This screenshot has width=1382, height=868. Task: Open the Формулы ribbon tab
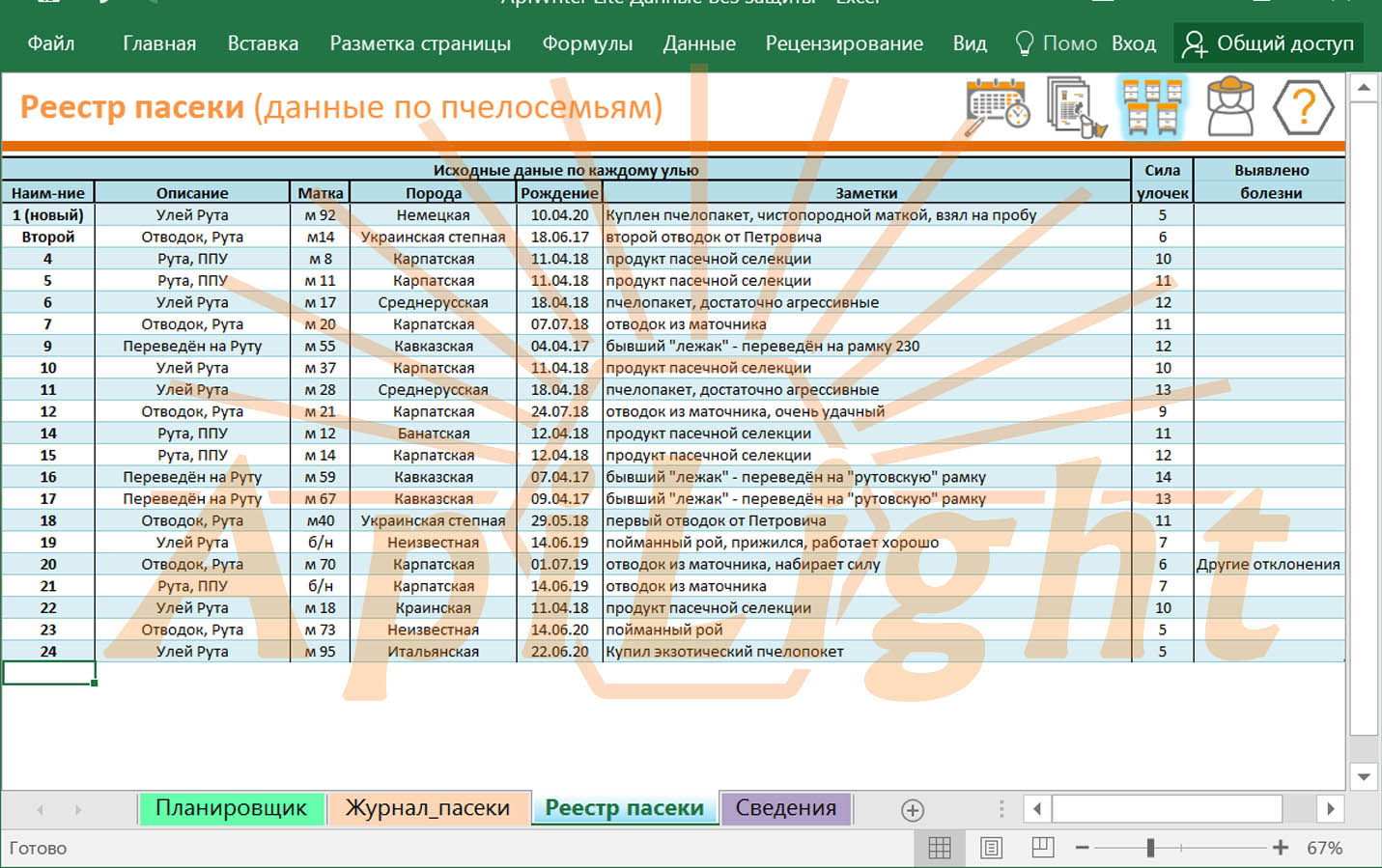pyautogui.click(x=587, y=43)
